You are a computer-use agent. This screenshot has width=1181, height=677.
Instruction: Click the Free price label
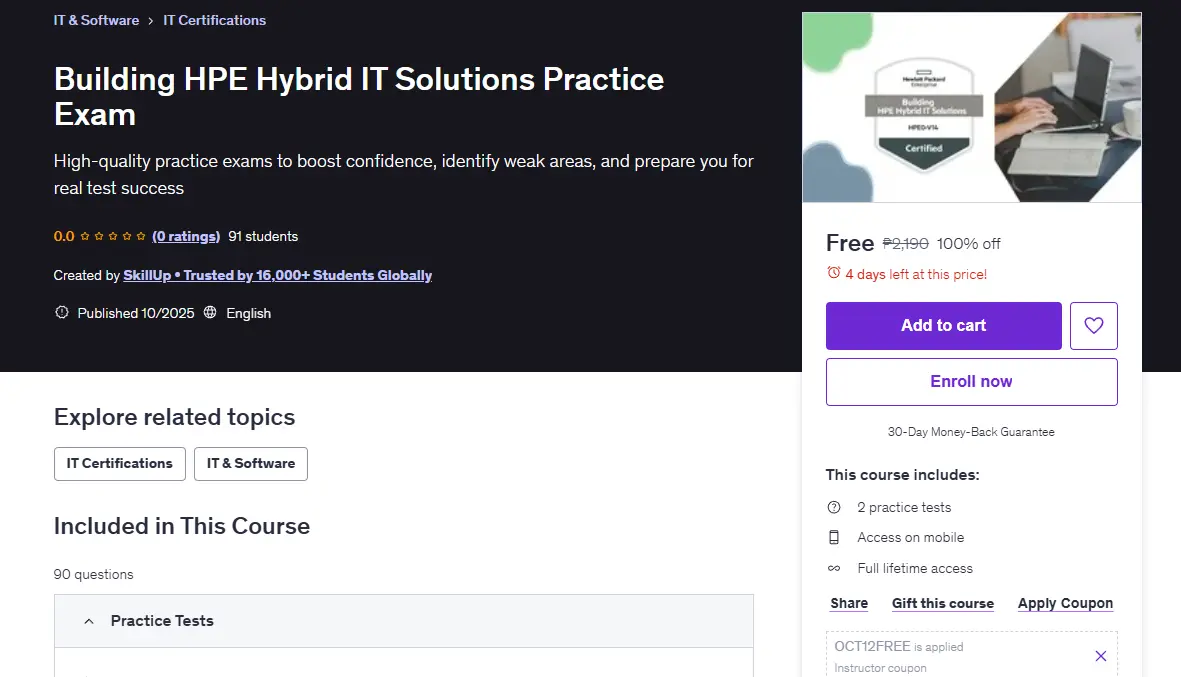click(x=850, y=243)
